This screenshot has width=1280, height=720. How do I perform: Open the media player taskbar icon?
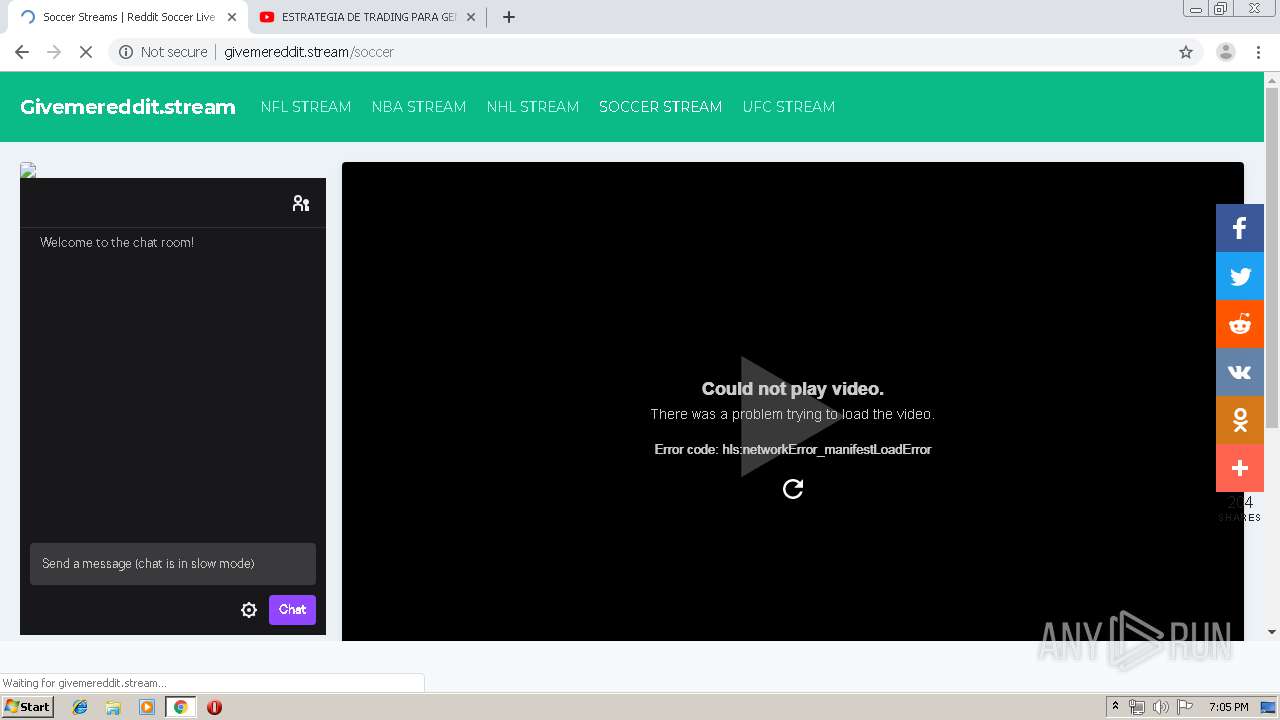tap(147, 707)
